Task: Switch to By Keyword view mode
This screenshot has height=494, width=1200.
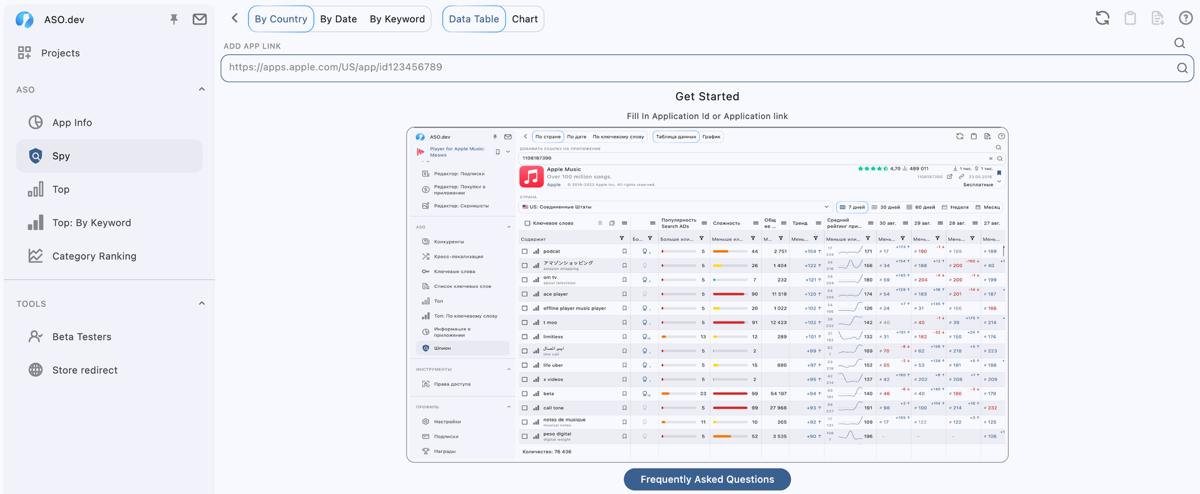Action: (x=397, y=19)
